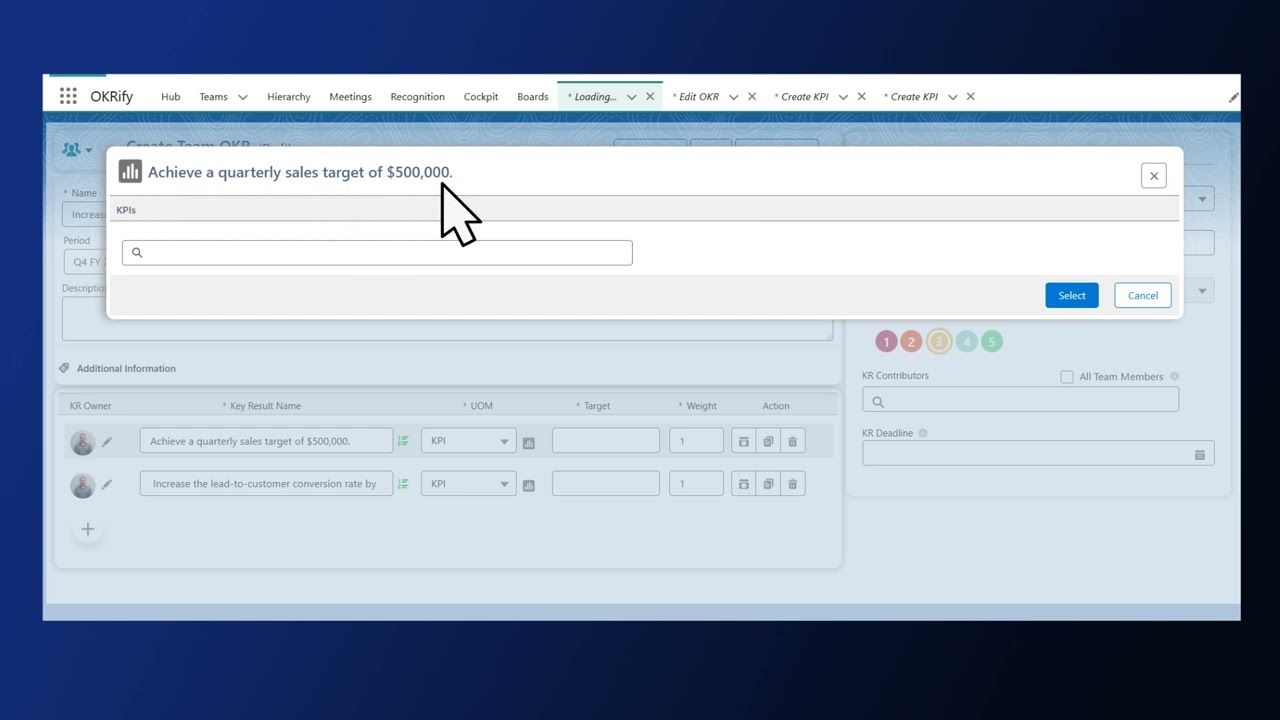
Task: Open chevron menu on Loading tab
Action: coord(631,97)
